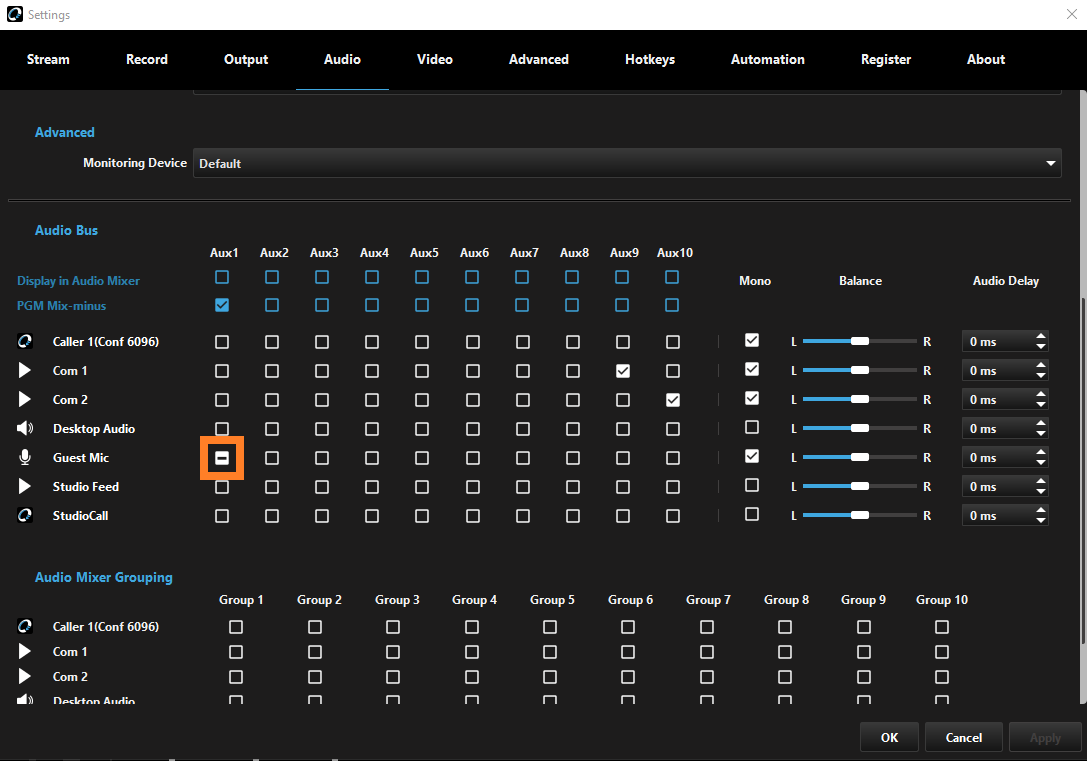Uncheck PGM Mix-minus for Aux1
1087x761 pixels.
tap(222, 305)
